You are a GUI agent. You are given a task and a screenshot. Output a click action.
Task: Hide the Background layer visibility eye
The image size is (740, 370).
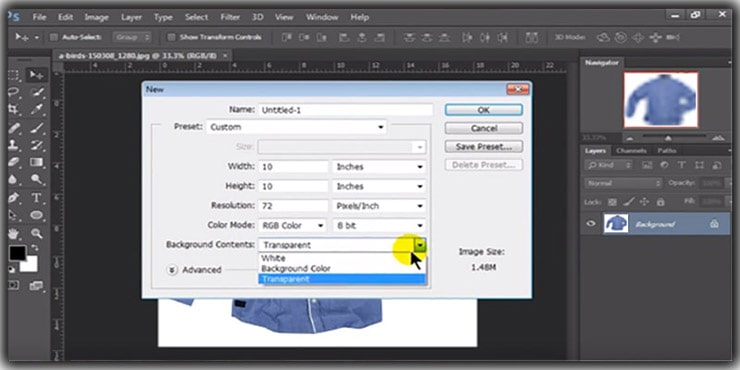(591, 224)
